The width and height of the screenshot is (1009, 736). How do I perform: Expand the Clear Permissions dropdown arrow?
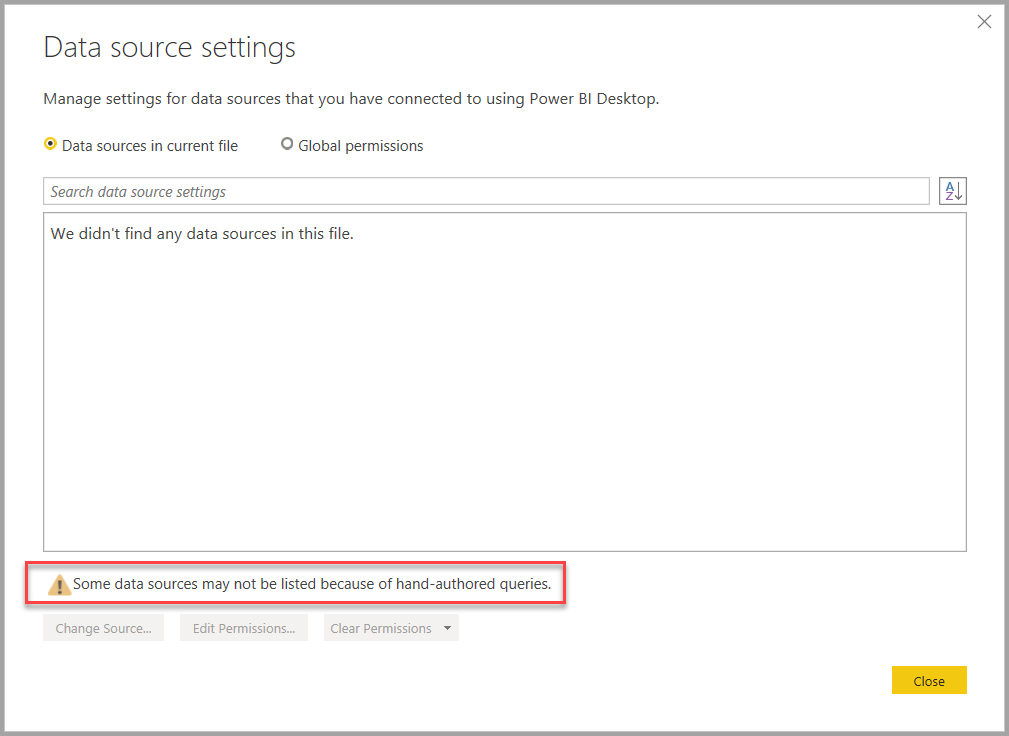point(447,628)
